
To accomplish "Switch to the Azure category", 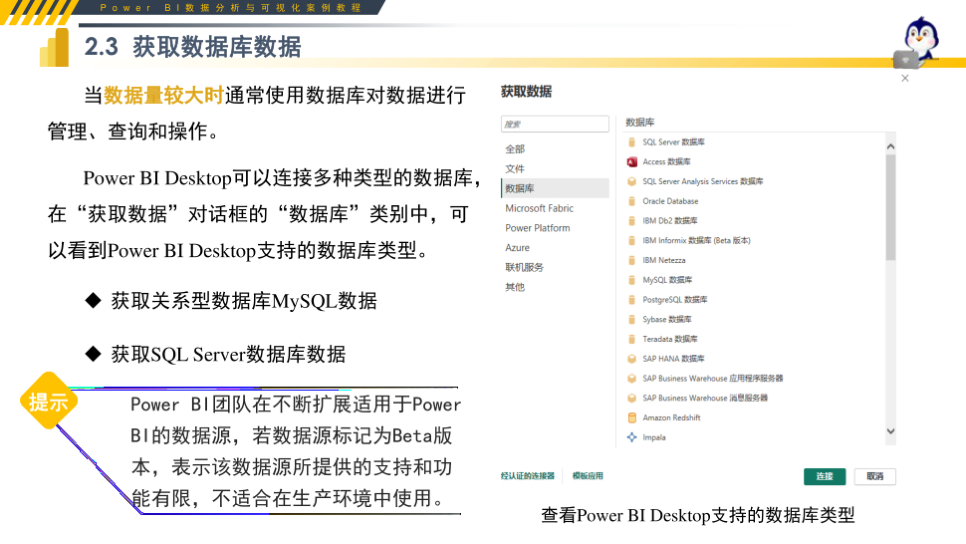I will pos(517,248).
